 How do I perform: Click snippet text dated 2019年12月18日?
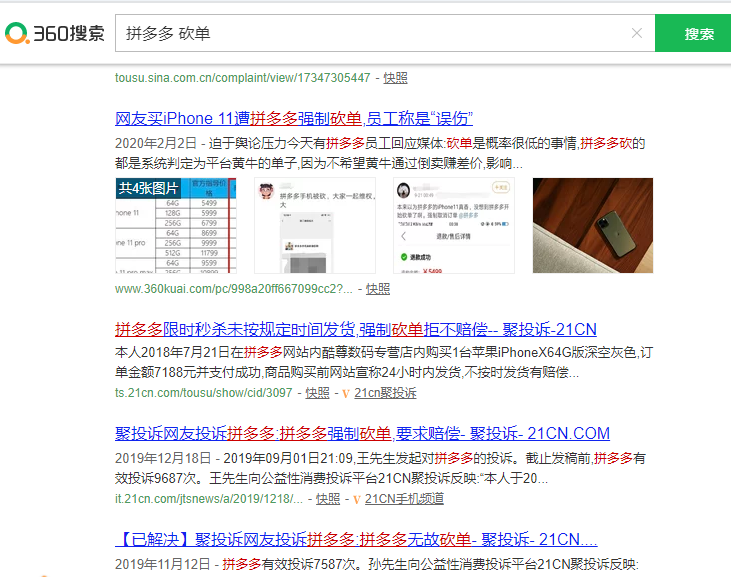coord(380,468)
